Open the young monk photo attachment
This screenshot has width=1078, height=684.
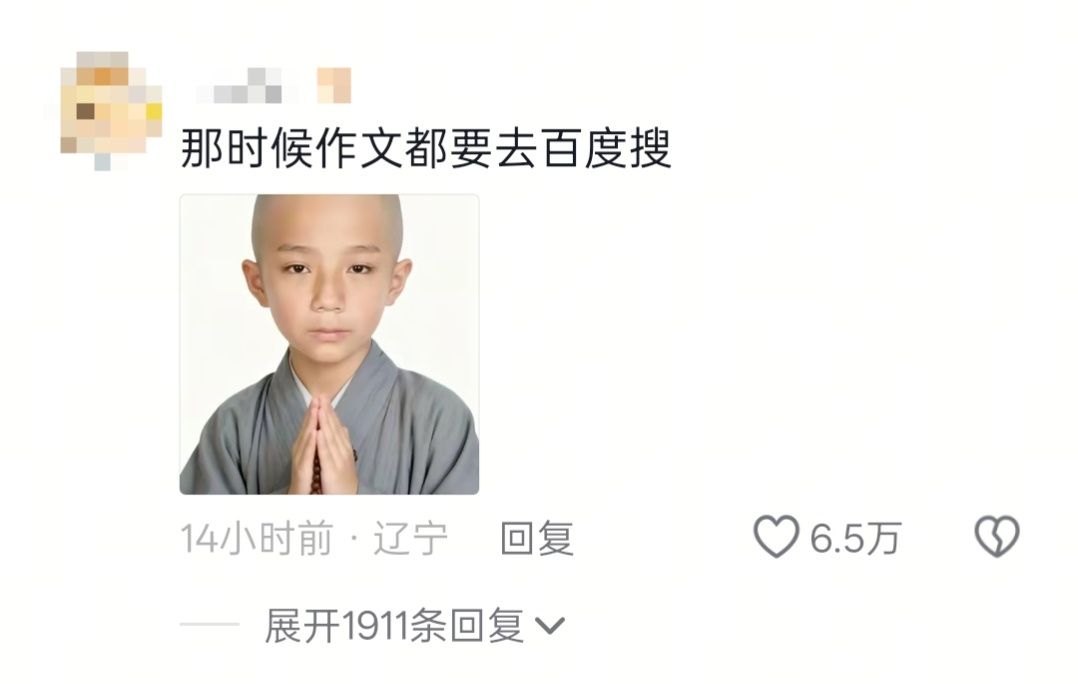[329, 344]
